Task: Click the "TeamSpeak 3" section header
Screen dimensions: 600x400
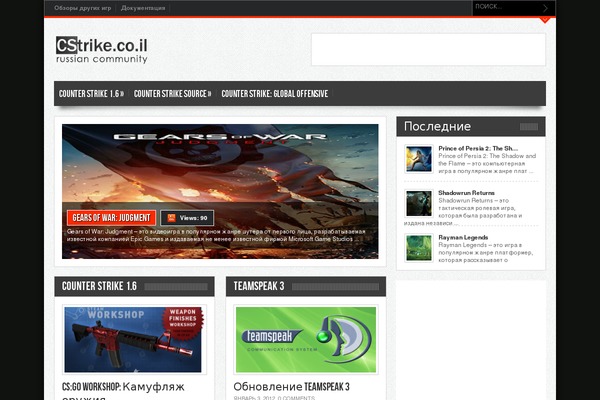Action: [x=306, y=286]
